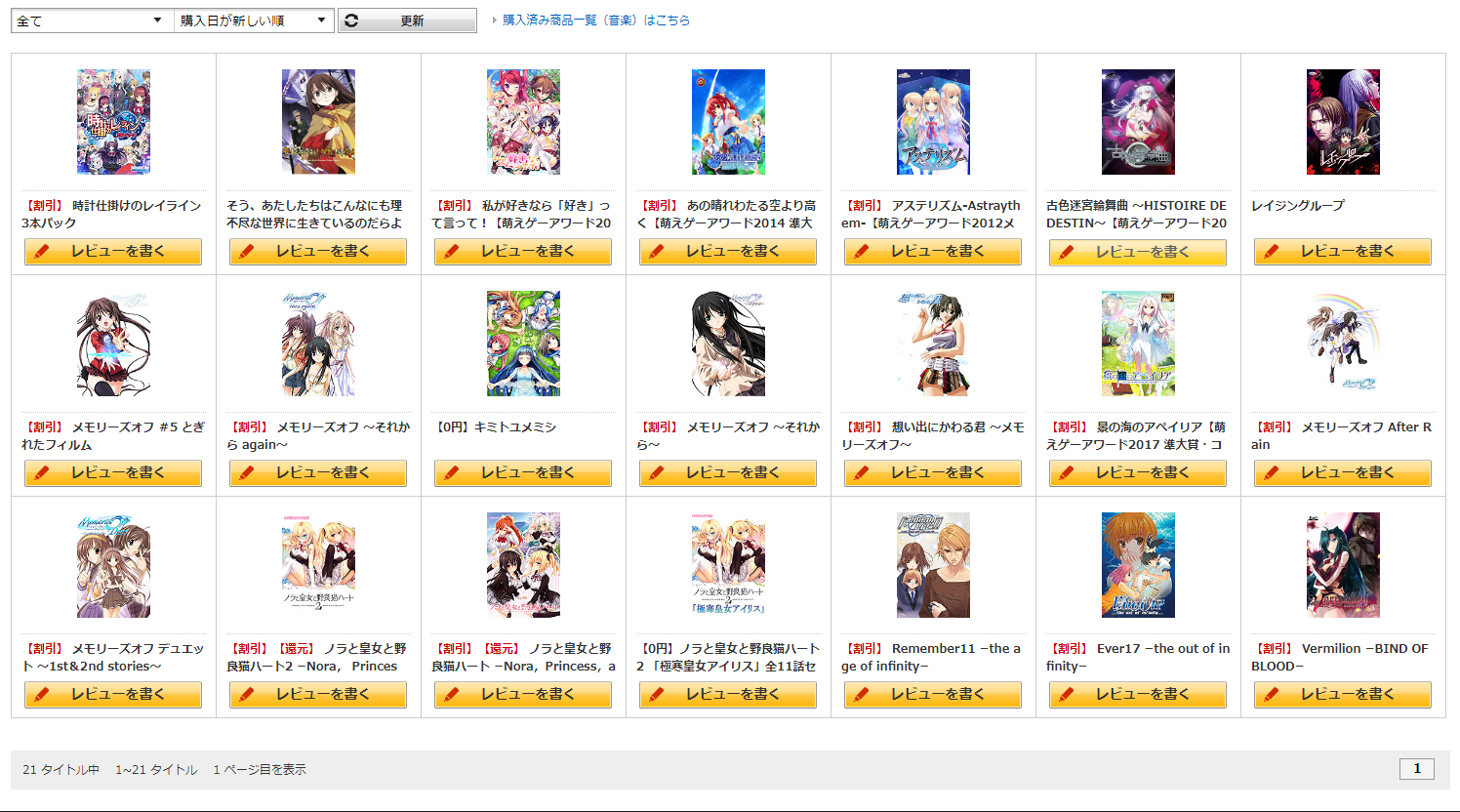Open the 全て category dropdown
Viewport: 1460px width, 812px height.
[x=92, y=20]
